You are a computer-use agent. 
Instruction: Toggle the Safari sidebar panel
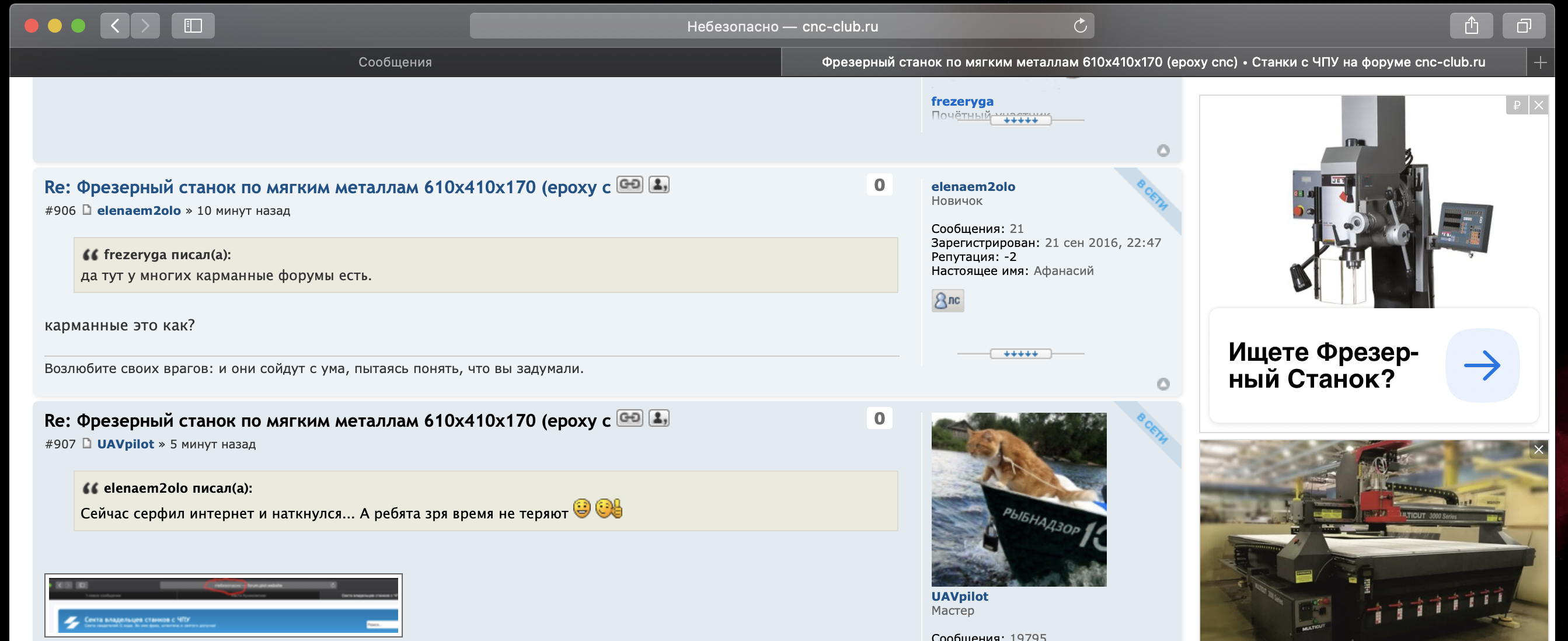click(x=193, y=26)
